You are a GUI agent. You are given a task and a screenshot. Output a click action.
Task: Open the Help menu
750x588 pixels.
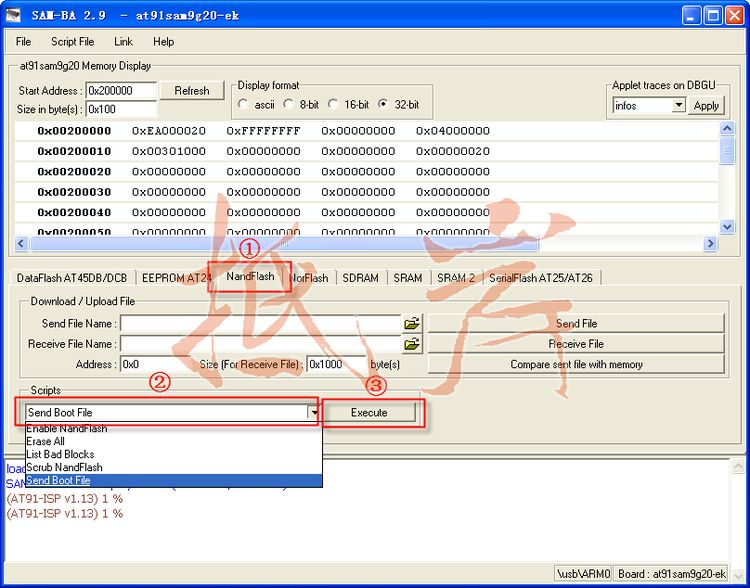[x=164, y=42]
